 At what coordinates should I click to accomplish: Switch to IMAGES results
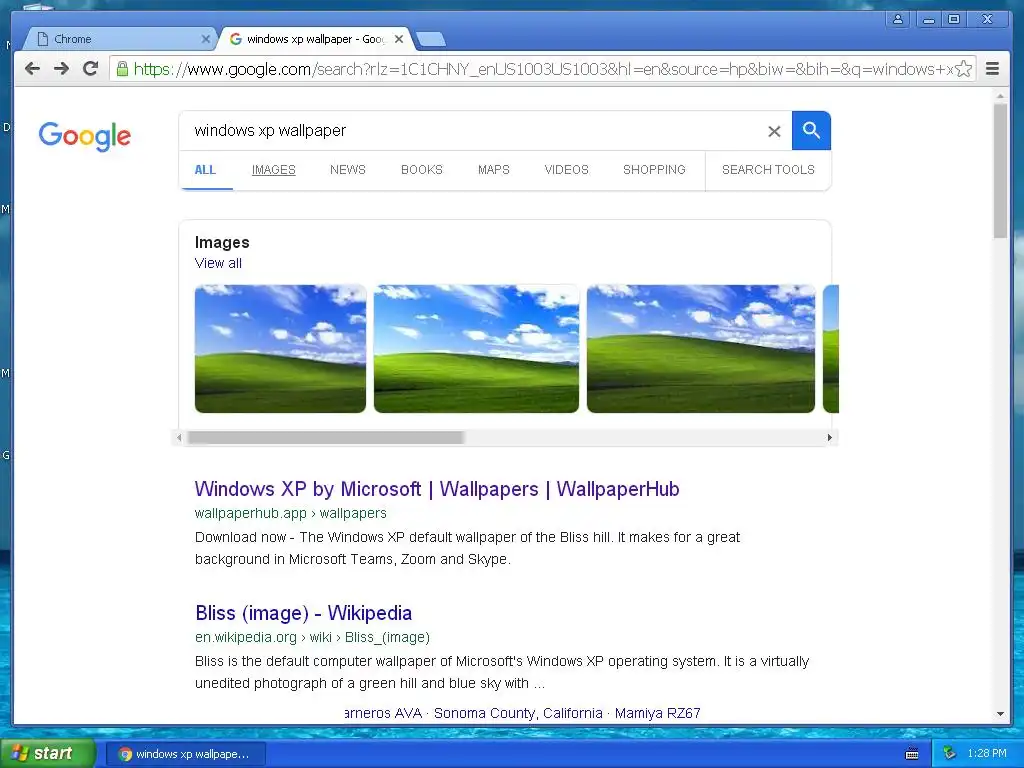pos(274,170)
